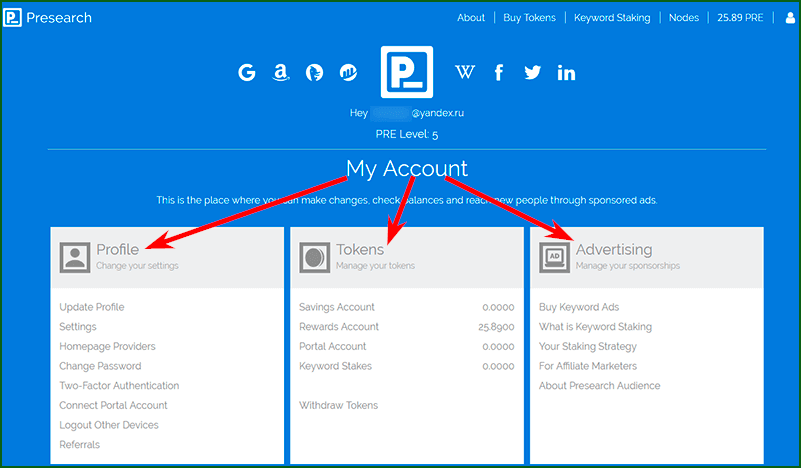Screen dimensions: 801x468
Task: Open Homepage Providers link
Action: [x=107, y=346]
